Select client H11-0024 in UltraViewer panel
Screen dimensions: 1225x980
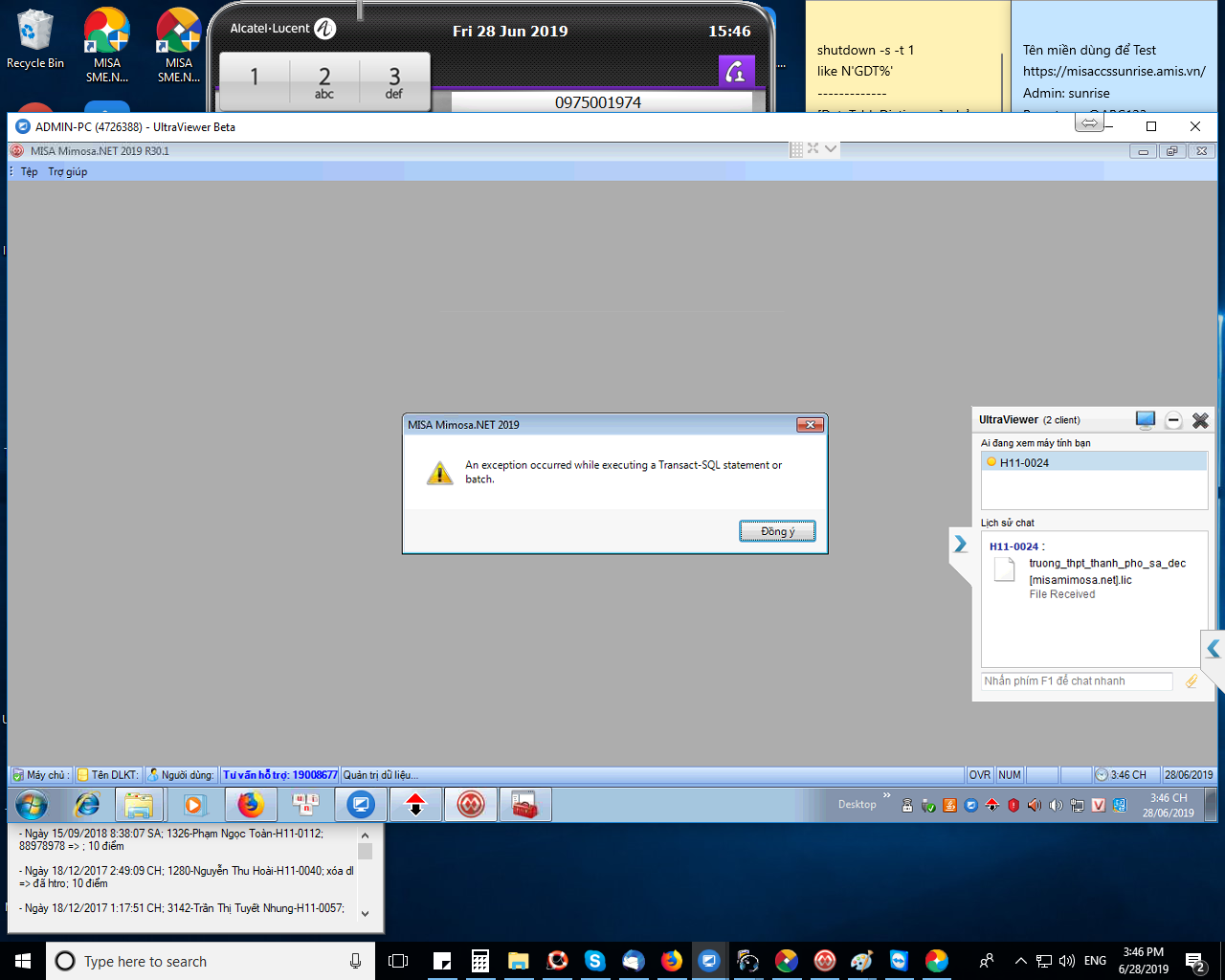point(1094,462)
